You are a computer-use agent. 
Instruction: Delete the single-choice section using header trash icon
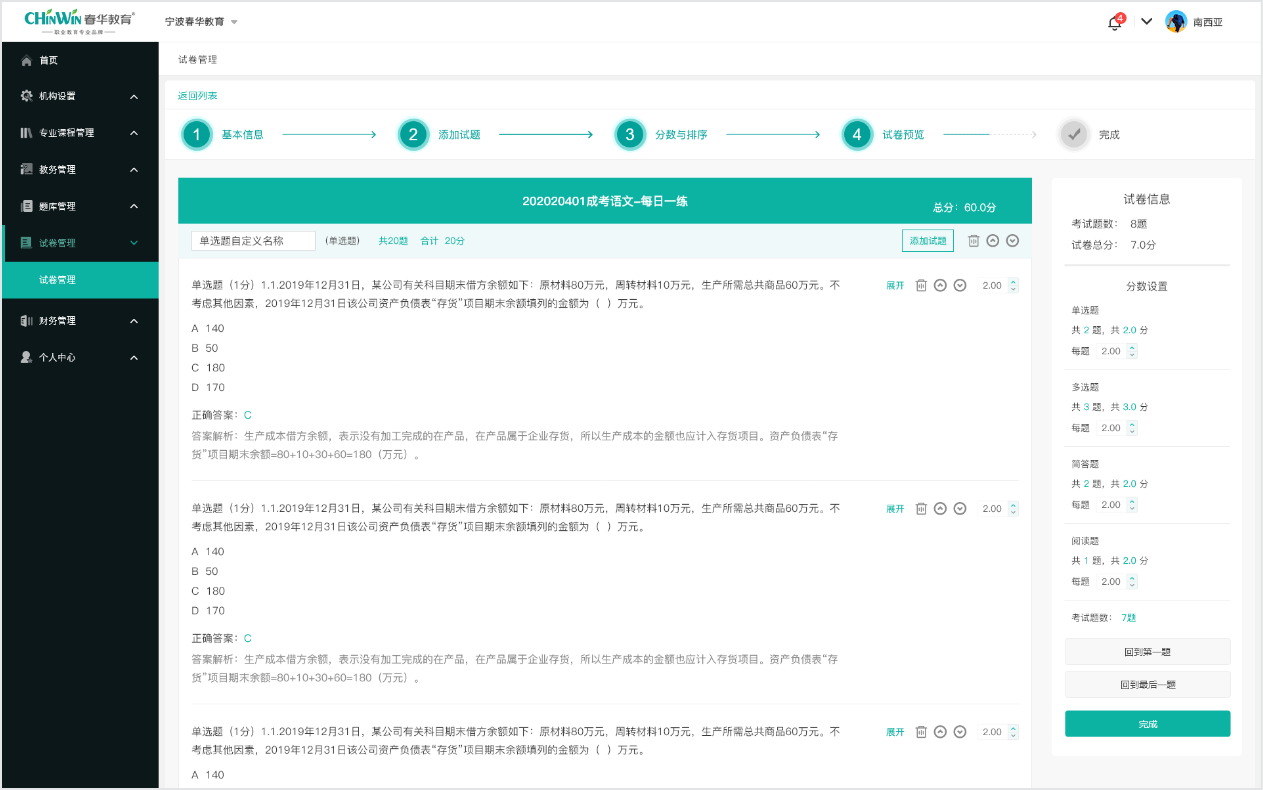[x=973, y=241]
